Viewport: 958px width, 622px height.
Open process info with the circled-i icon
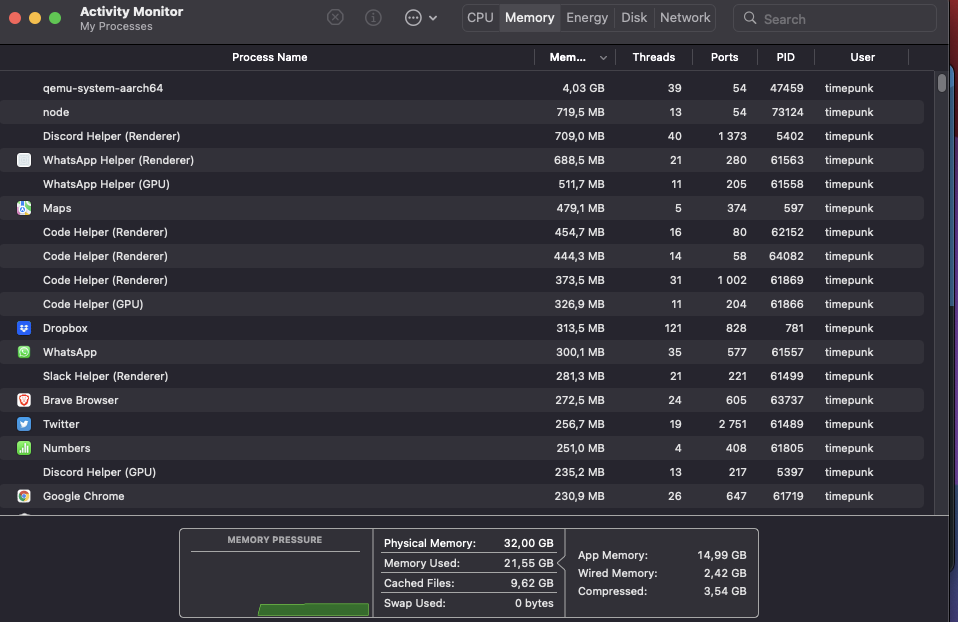[x=373, y=17]
